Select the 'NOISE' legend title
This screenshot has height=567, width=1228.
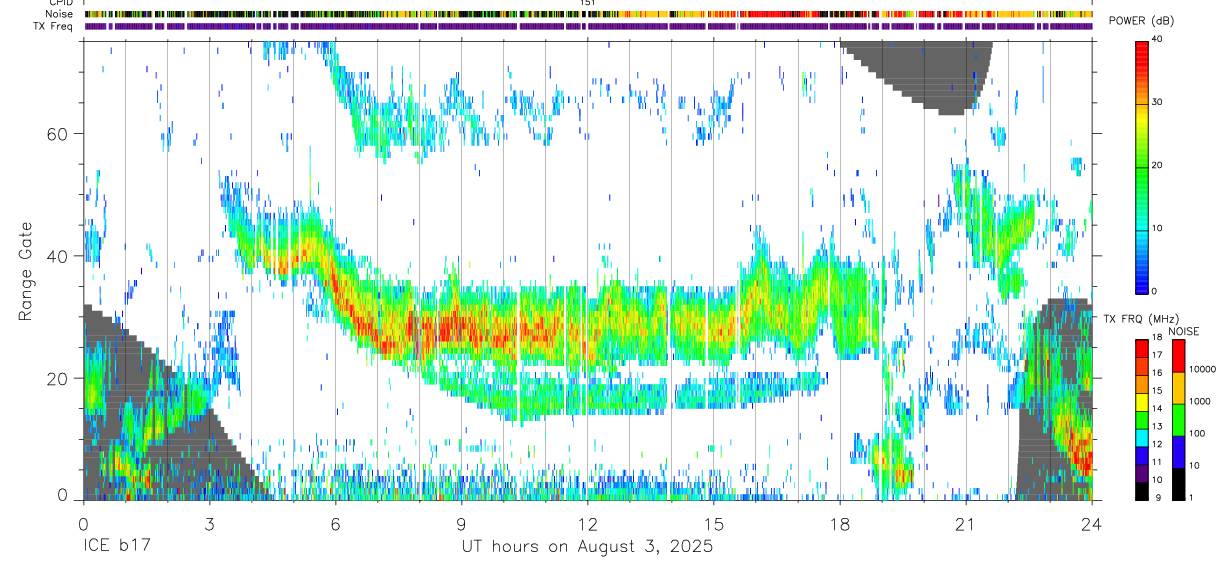[1184, 331]
